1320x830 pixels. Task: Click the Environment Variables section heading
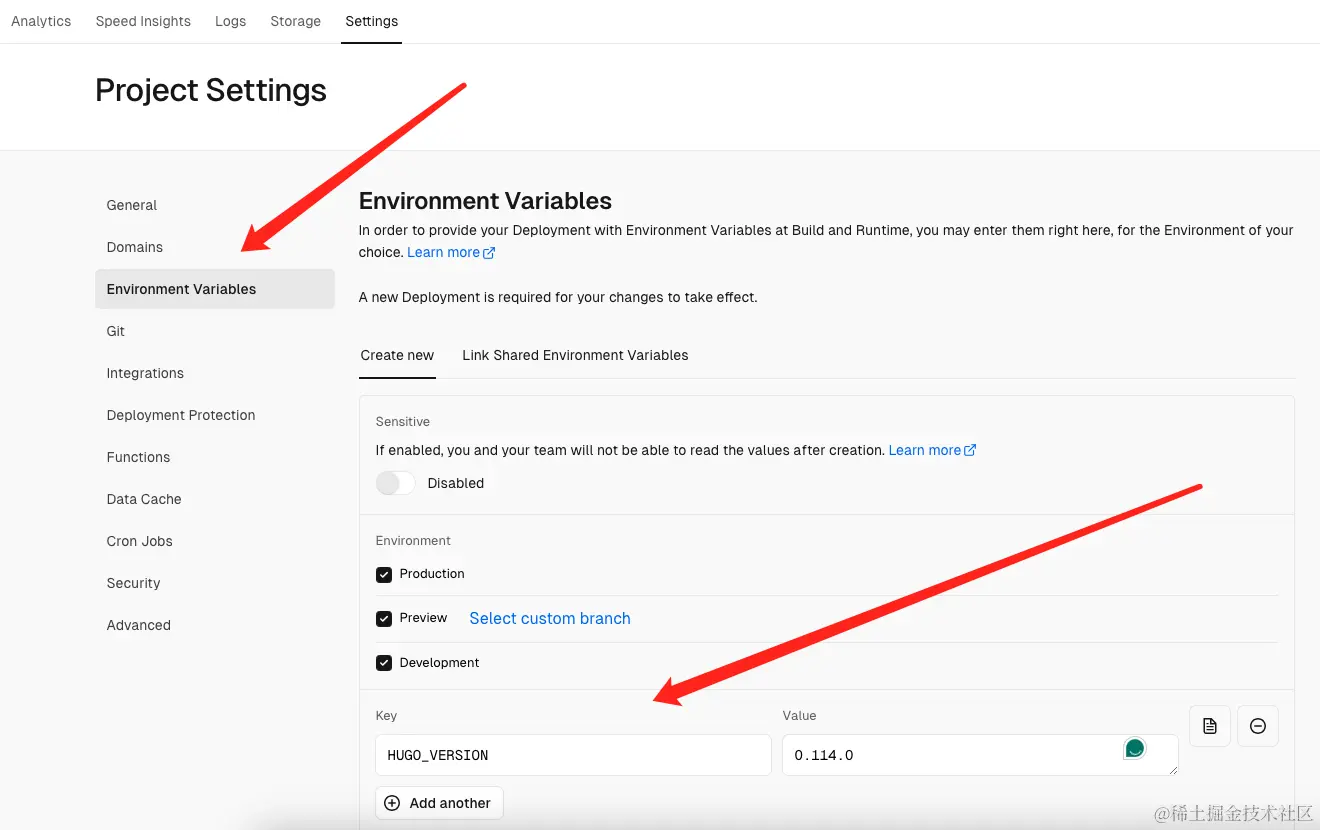pos(485,201)
